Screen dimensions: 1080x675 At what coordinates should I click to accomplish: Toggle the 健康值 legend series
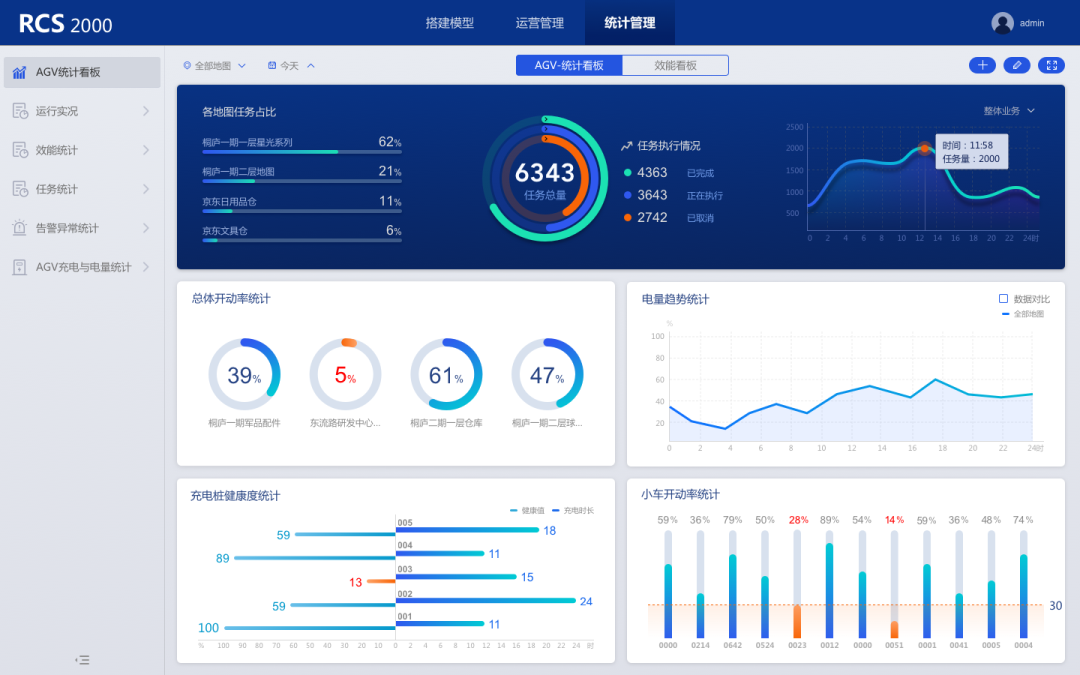[x=527, y=510]
